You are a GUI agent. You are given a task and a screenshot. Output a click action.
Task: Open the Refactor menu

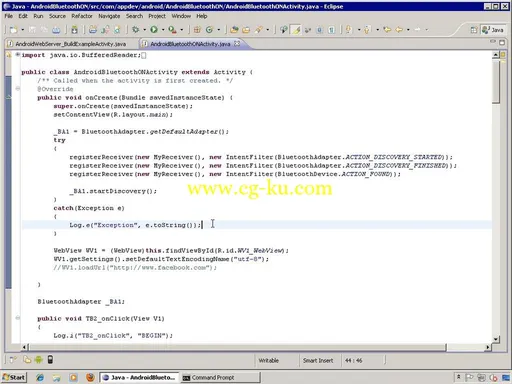tap(82, 16)
